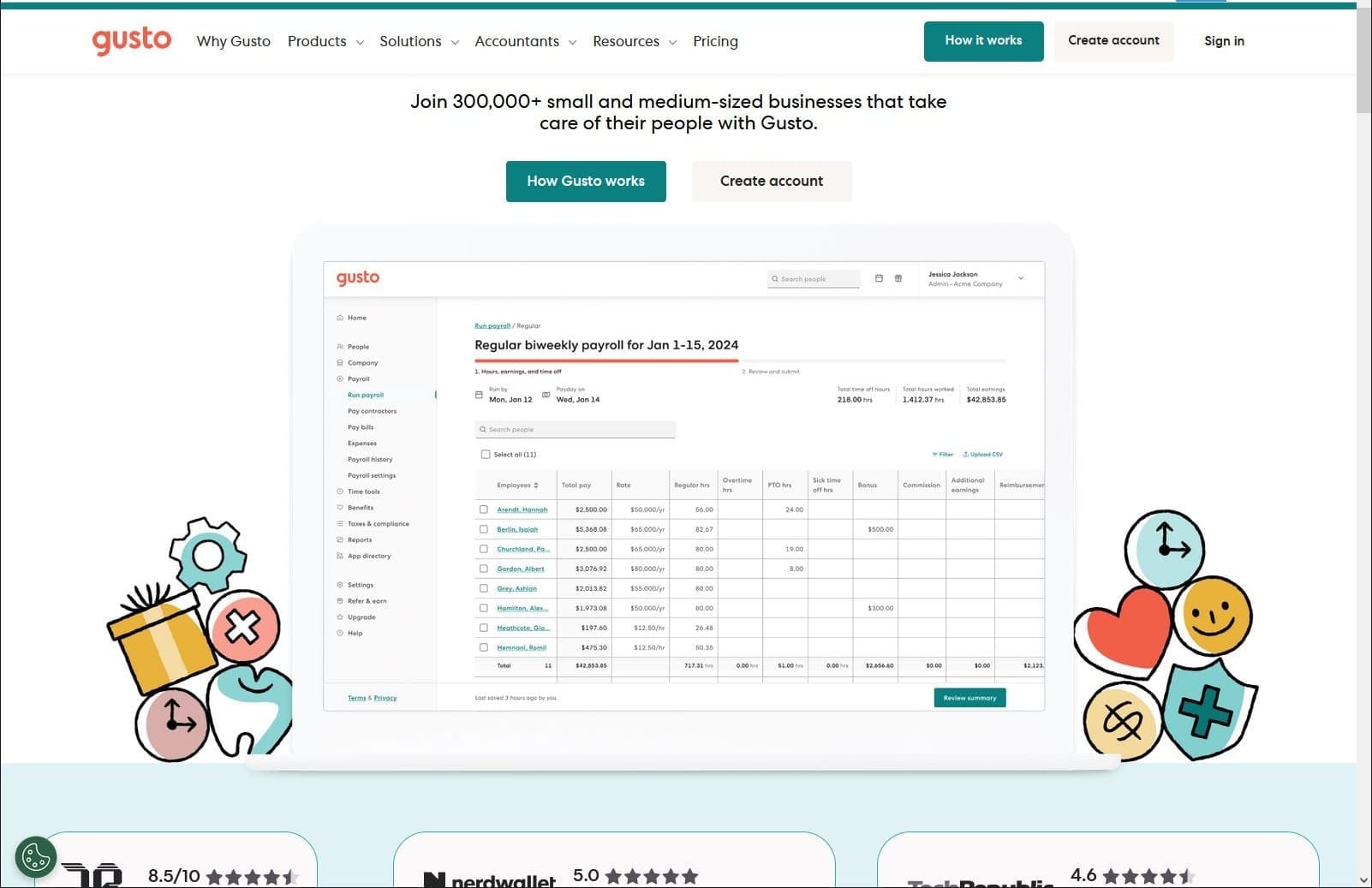Click the payday date Wed, Jan 14

578,400
